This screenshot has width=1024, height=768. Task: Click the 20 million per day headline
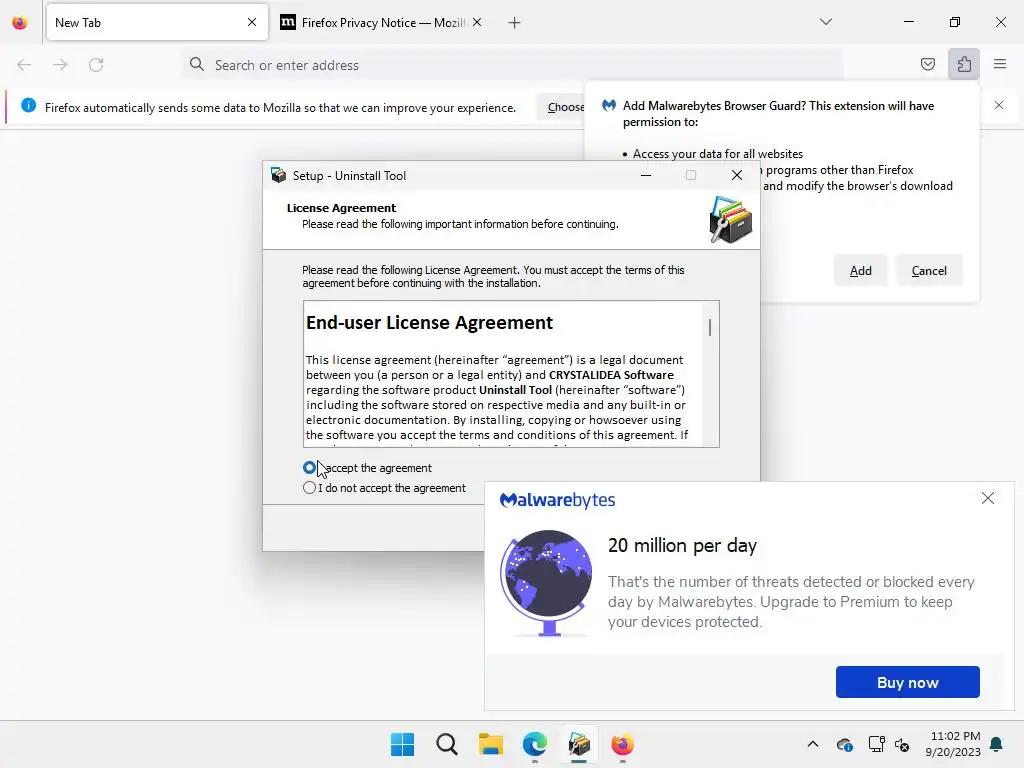click(x=682, y=545)
